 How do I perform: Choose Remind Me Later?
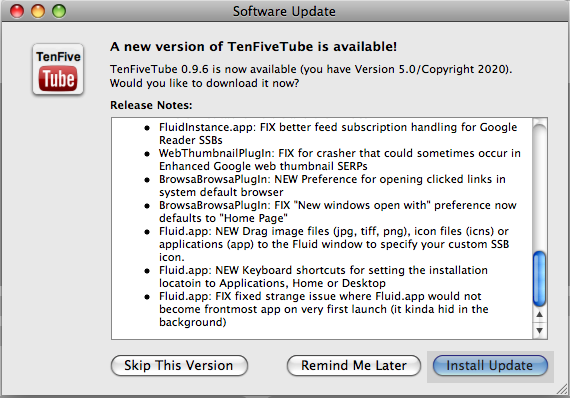[x=354, y=365]
